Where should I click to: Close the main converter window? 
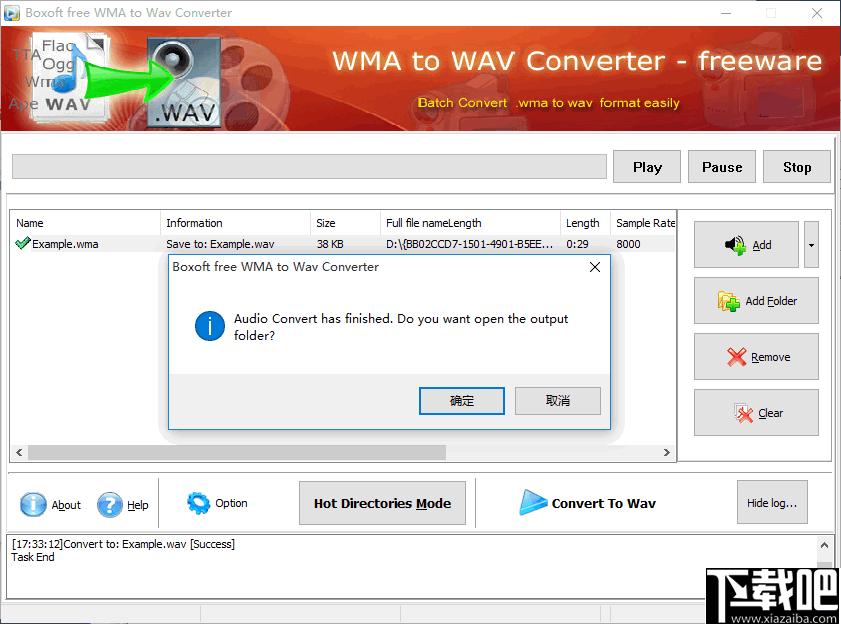[x=816, y=13]
